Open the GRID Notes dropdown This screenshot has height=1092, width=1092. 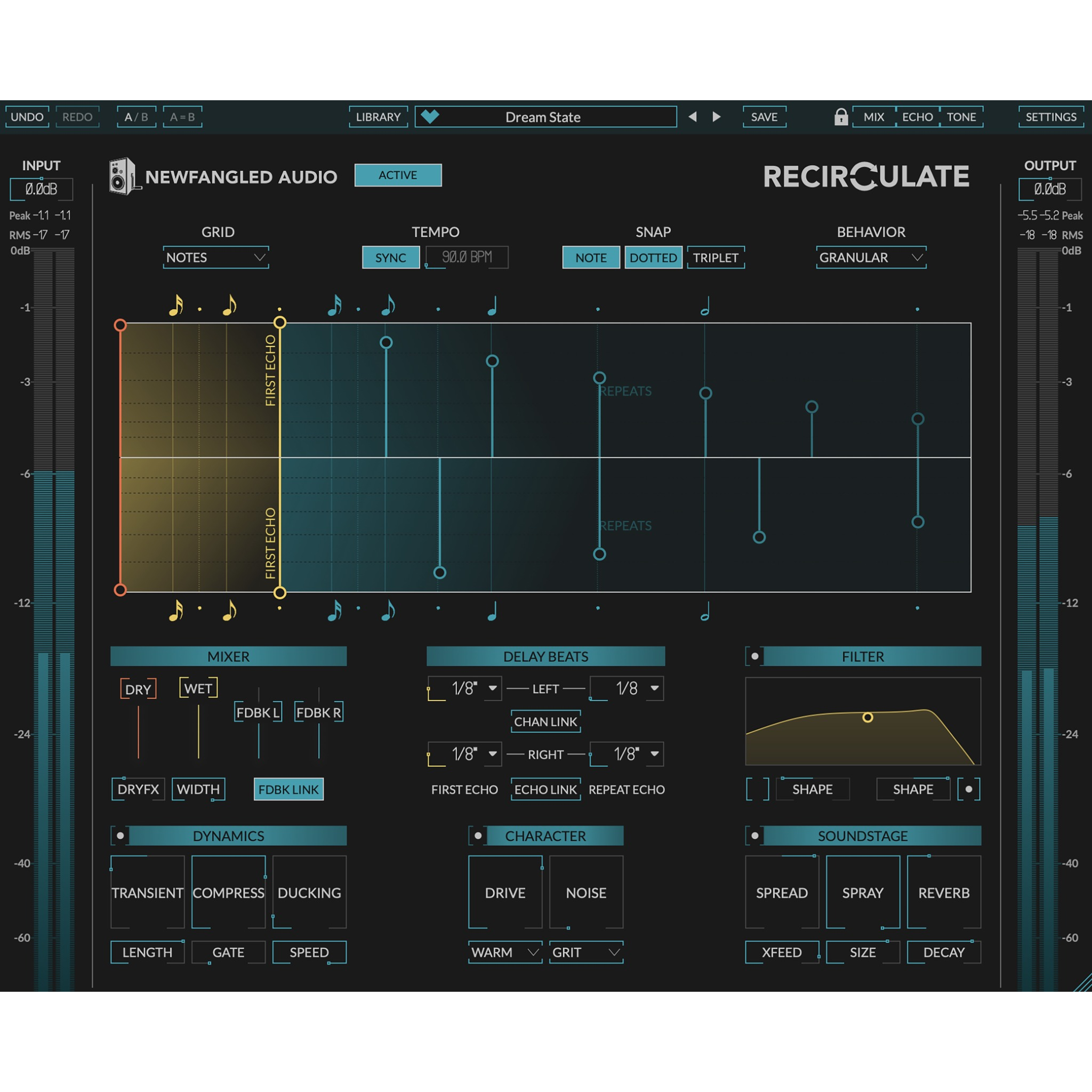coord(215,257)
